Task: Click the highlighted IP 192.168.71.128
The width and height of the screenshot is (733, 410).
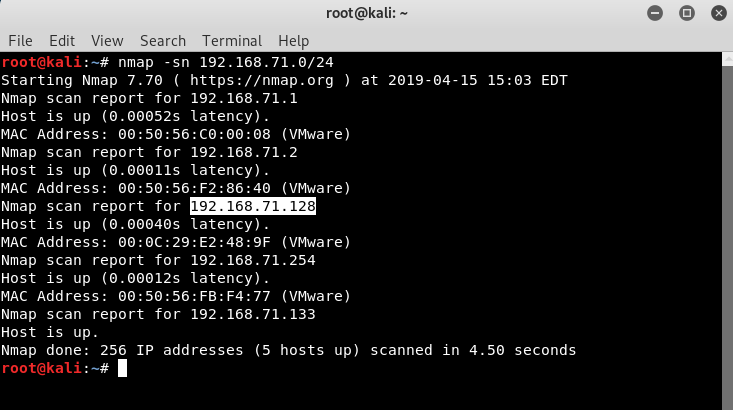Action: click(x=253, y=206)
